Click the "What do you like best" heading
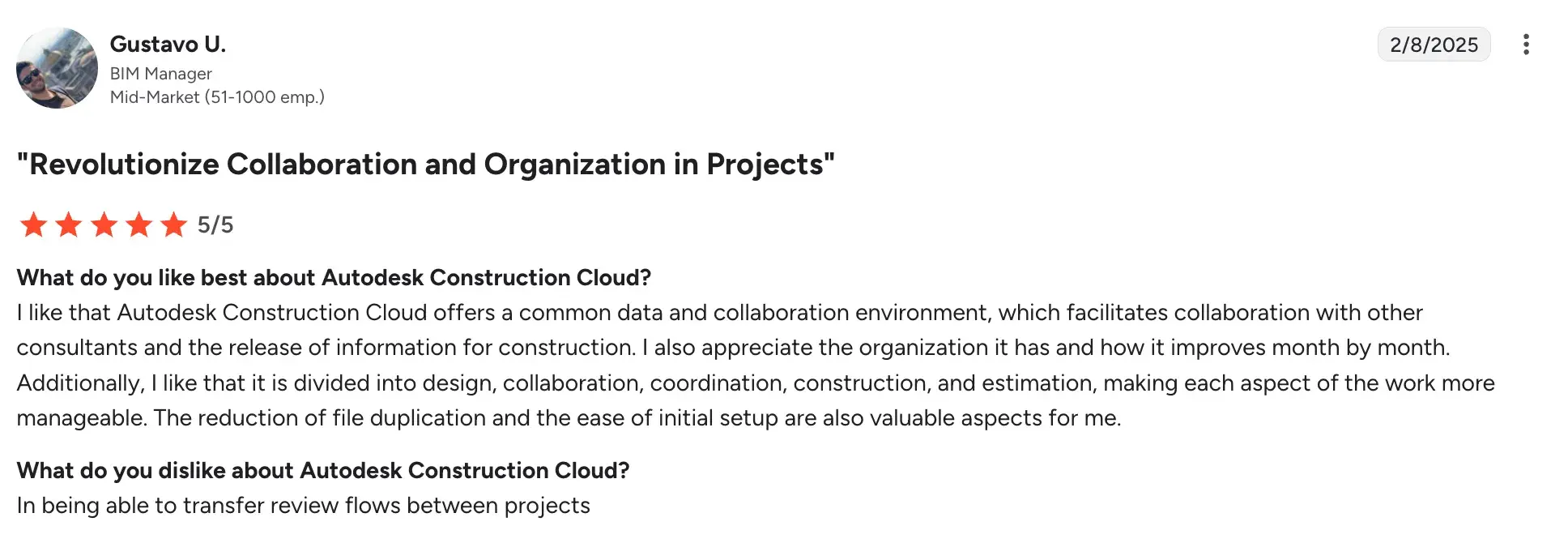This screenshot has height=543, width=1568. pyautogui.click(x=334, y=278)
